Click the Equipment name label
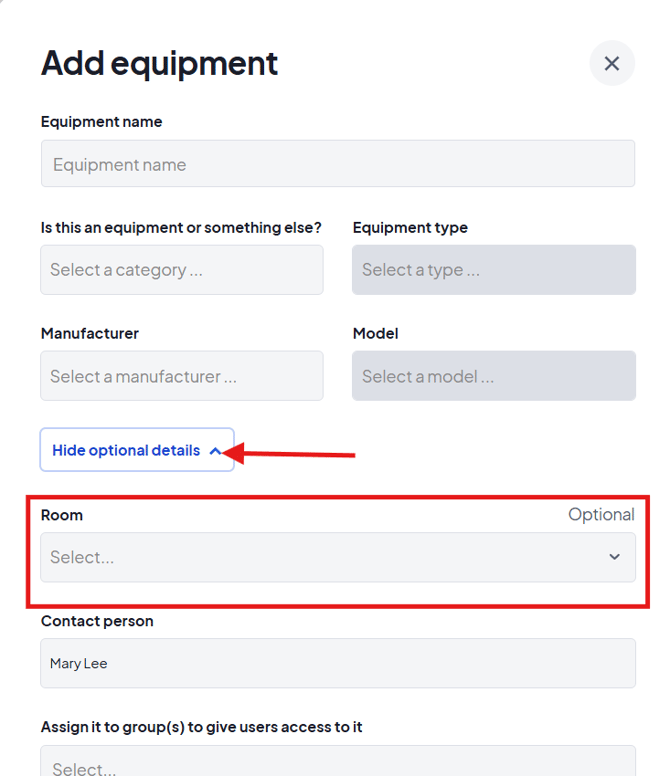 [101, 122]
